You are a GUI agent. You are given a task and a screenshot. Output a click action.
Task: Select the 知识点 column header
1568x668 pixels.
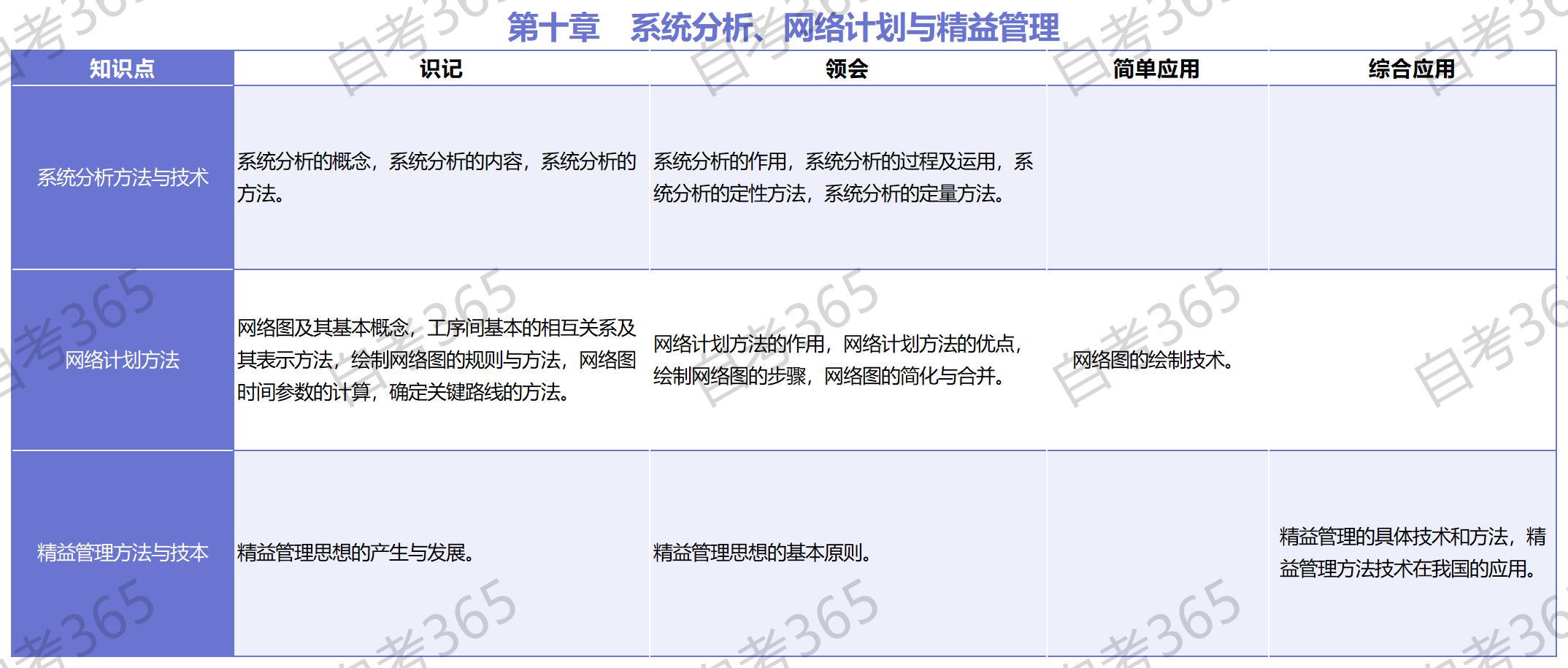tap(122, 69)
